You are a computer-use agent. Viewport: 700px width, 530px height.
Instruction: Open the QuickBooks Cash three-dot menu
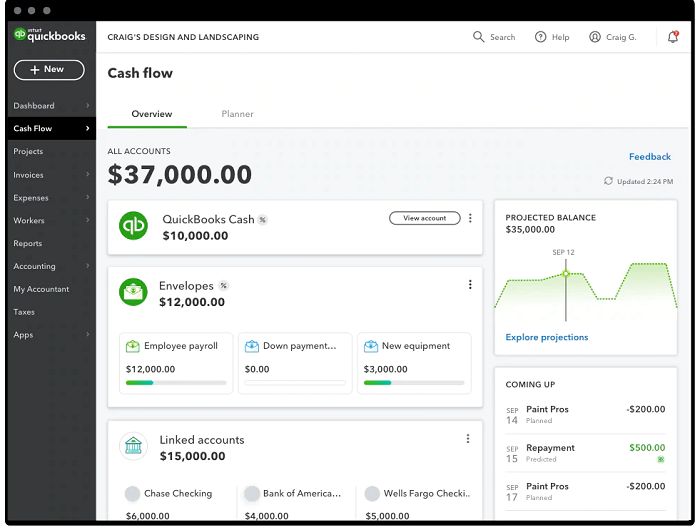[x=470, y=218]
